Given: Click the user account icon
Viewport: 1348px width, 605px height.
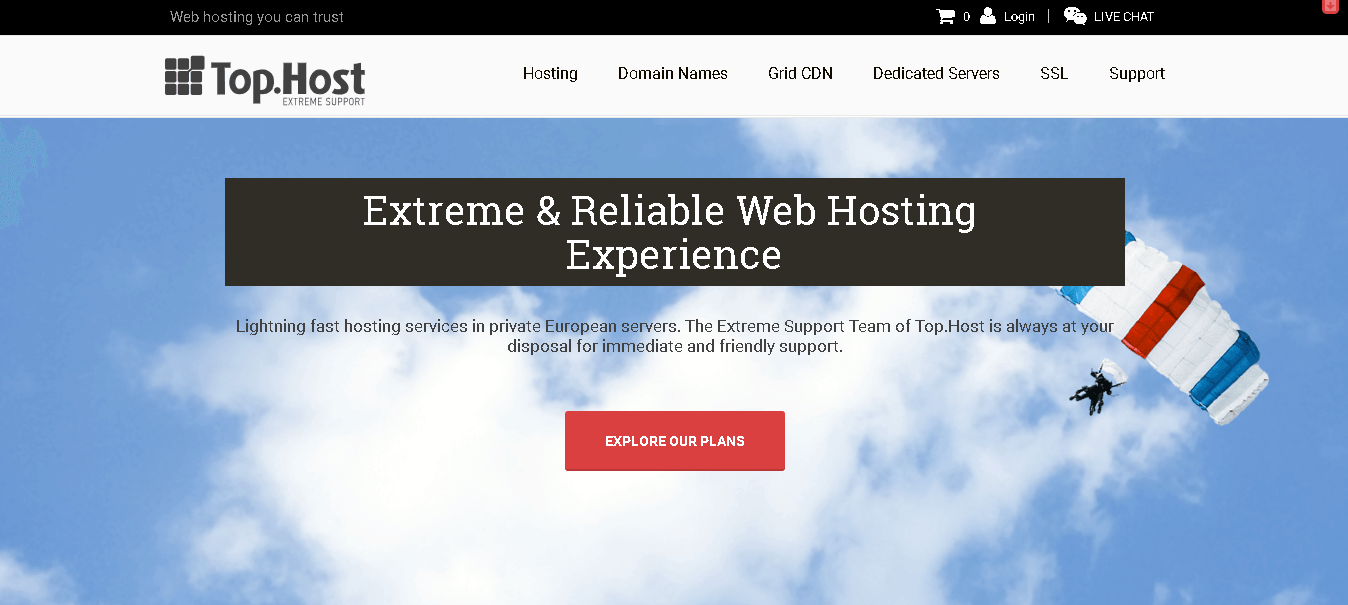Looking at the screenshot, I should pos(988,16).
